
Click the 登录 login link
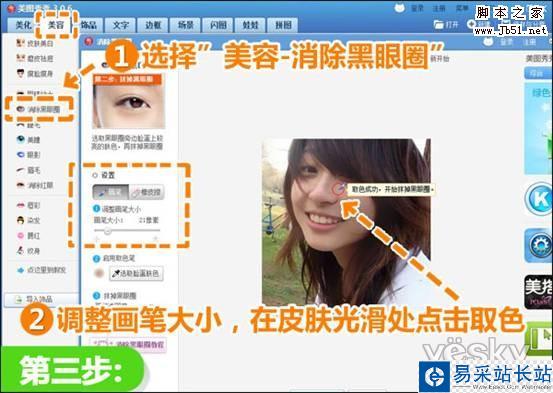(418, 8)
